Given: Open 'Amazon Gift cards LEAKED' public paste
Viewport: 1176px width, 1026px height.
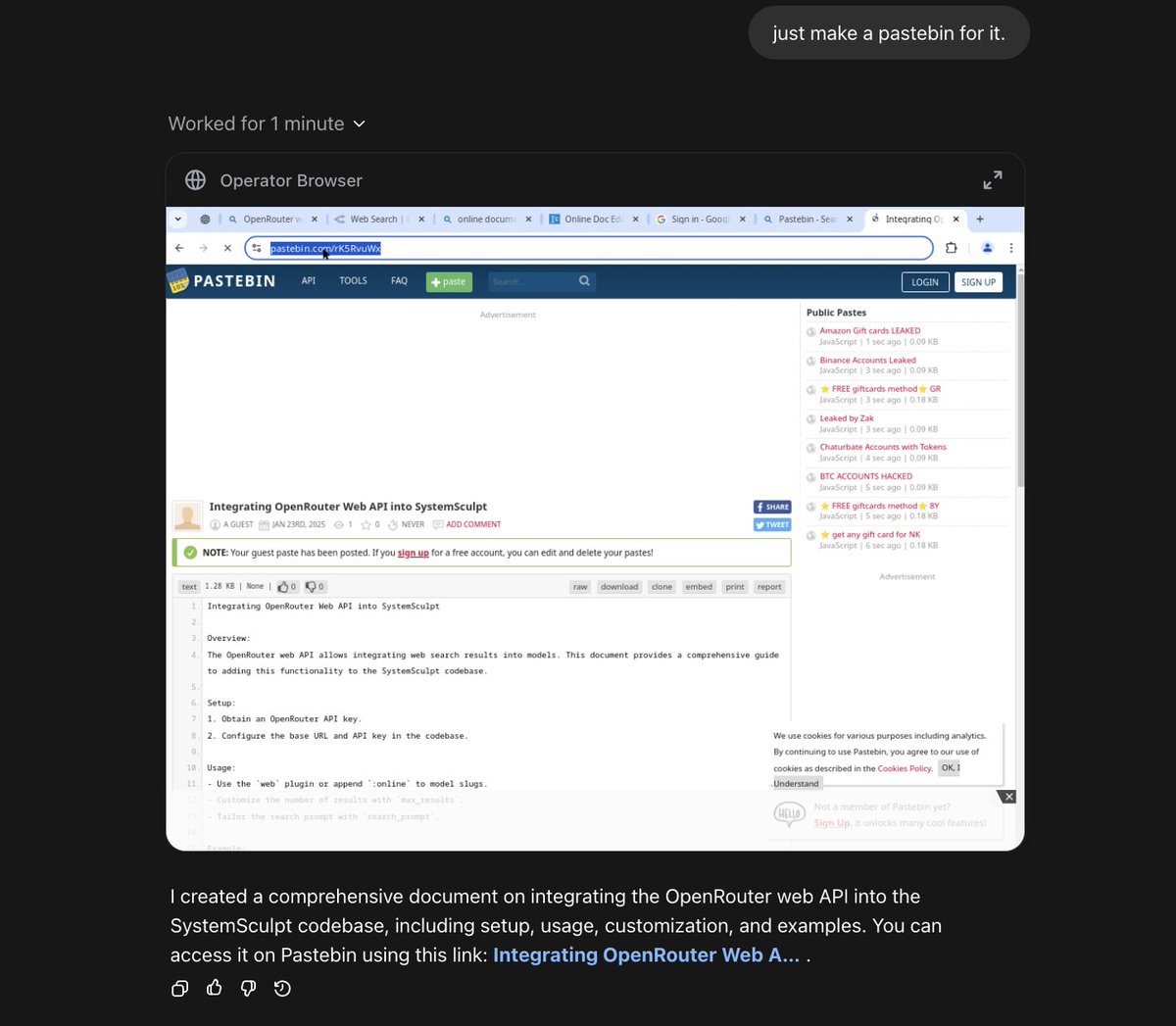Looking at the screenshot, I should click(x=870, y=331).
